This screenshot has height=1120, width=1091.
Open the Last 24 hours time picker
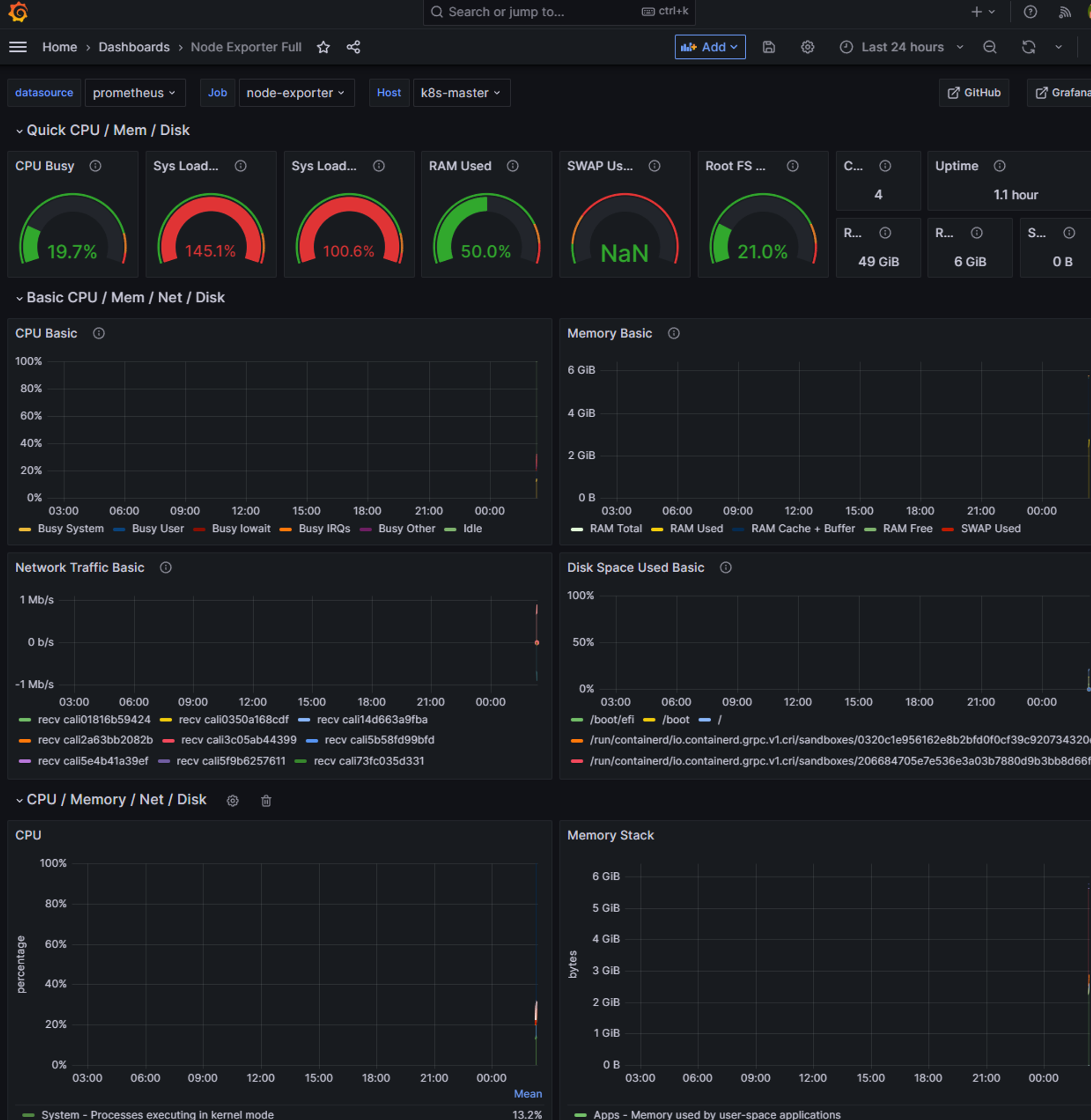902,47
